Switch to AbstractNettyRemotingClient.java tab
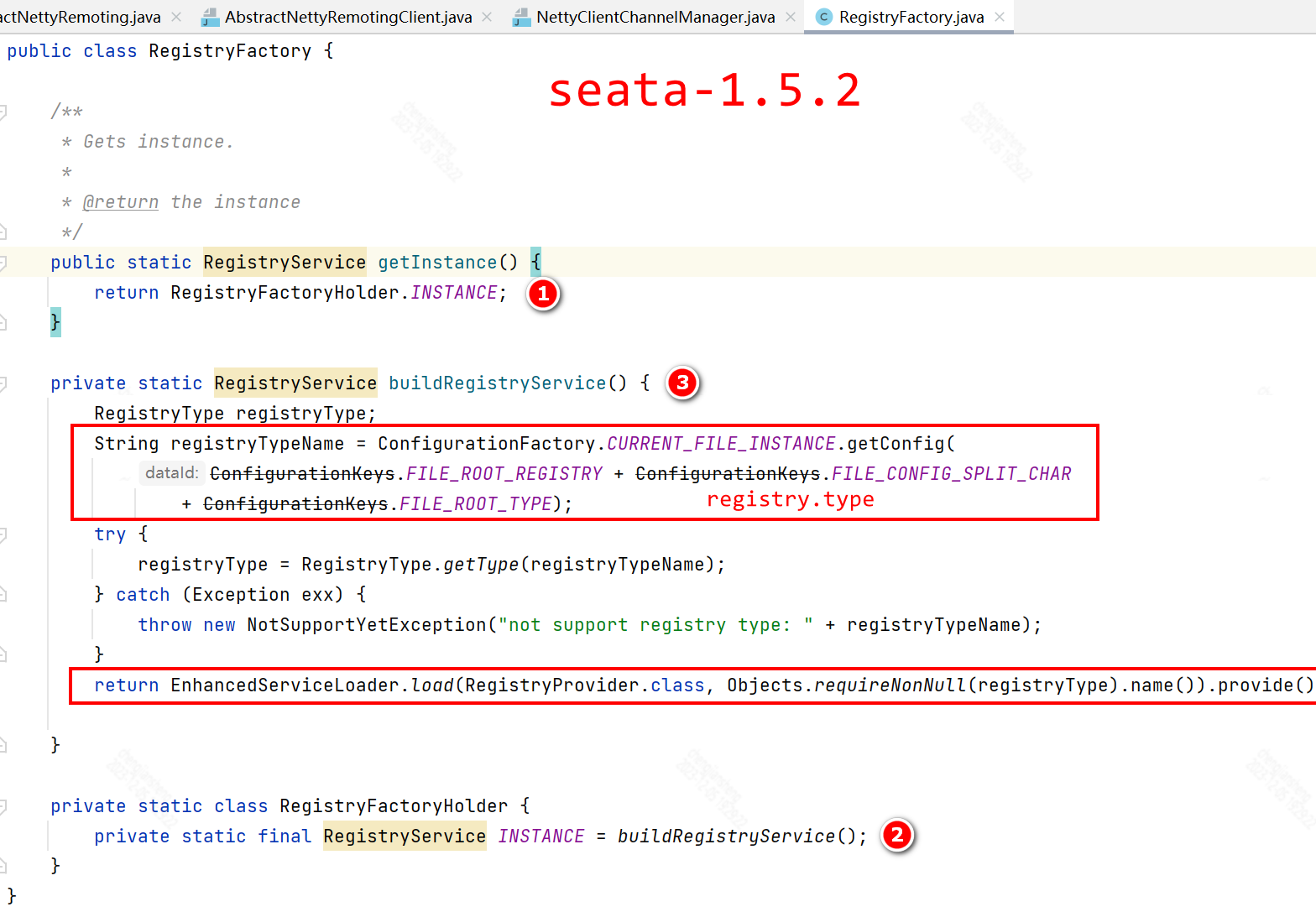This screenshot has width=1316, height=912. pos(348,17)
